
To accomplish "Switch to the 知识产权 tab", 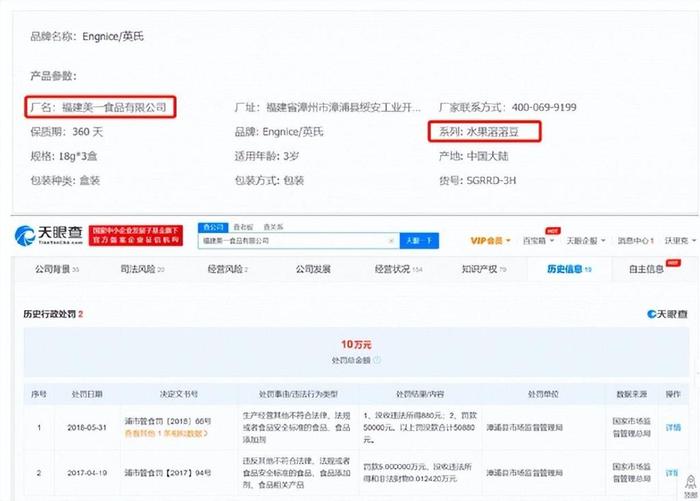I will pyautogui.click(x=483, y=269).
